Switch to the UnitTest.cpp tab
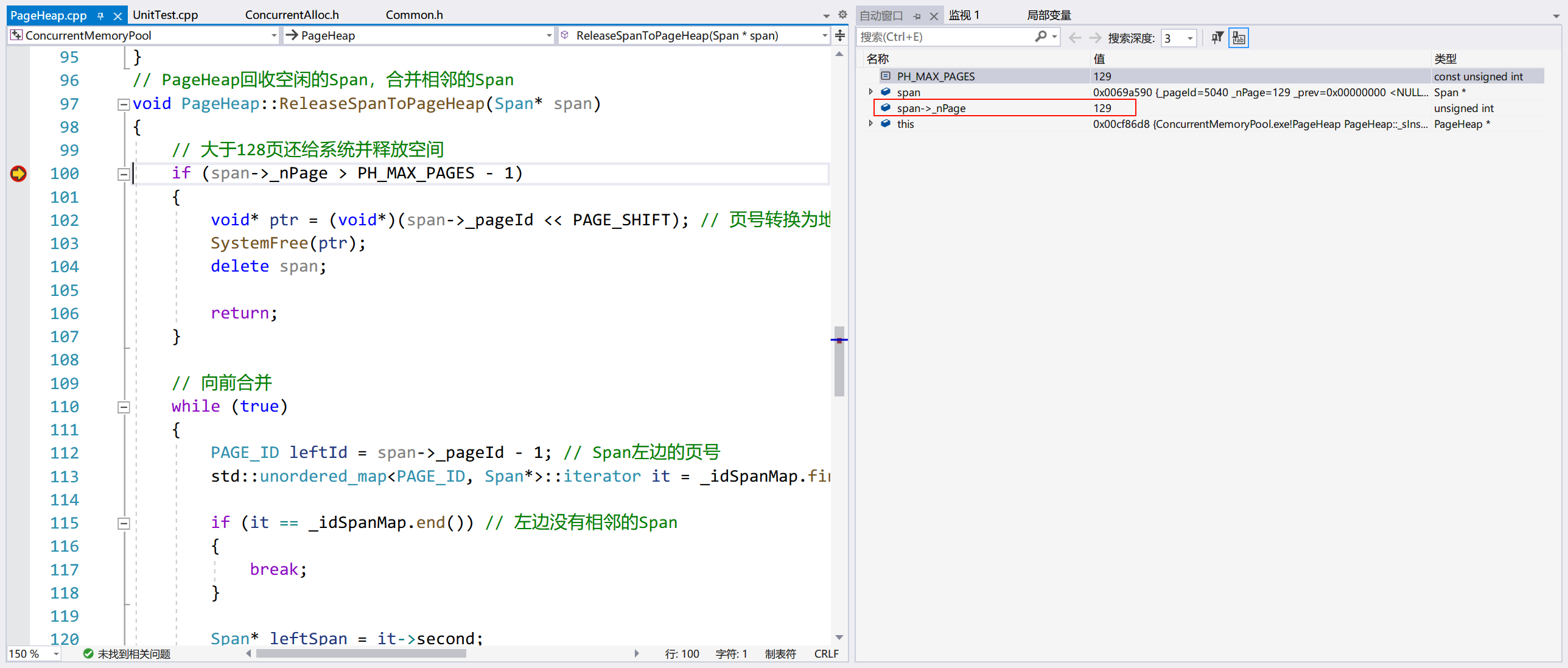 pos(165,15)
